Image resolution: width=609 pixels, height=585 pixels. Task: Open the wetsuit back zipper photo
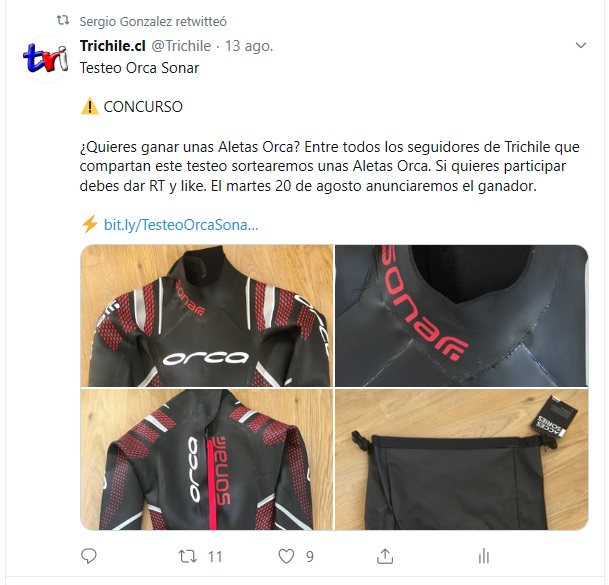pyautogui.click(x=207, y=460)
